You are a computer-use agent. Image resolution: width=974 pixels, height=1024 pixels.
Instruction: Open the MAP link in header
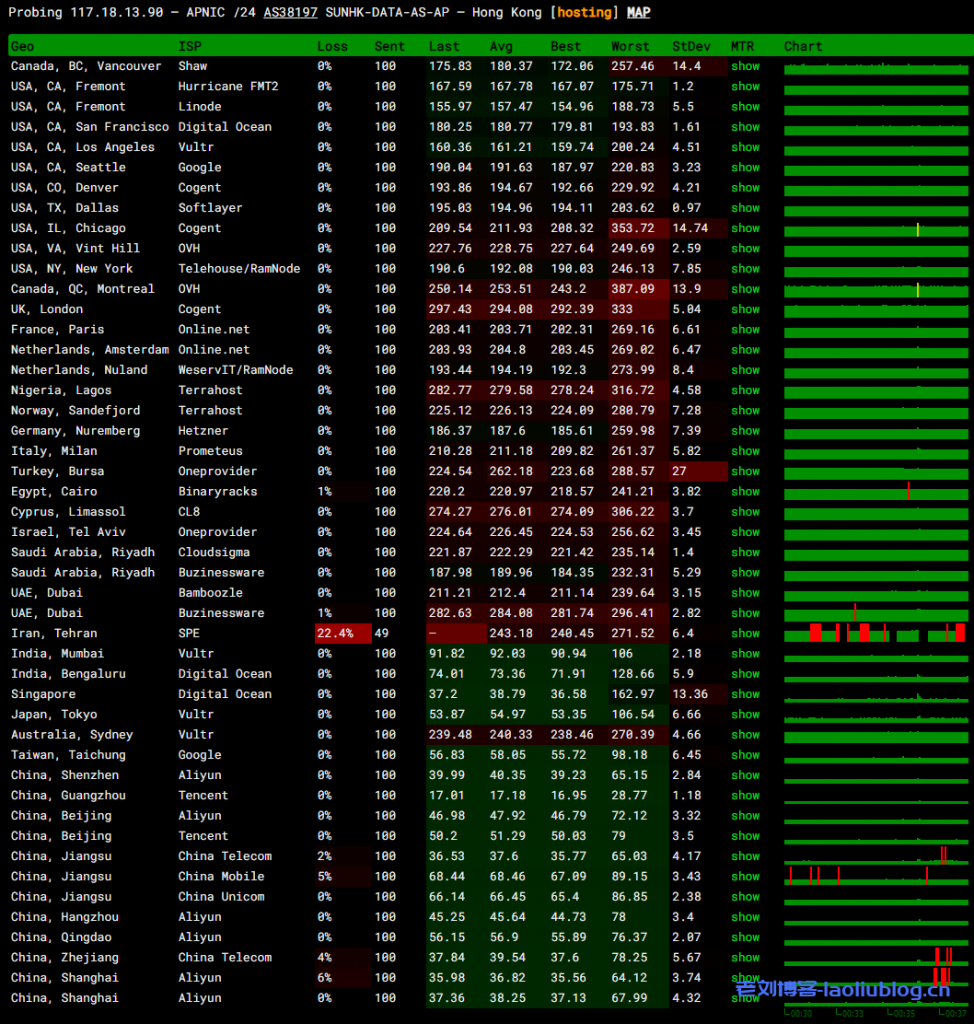coord(638,12)
